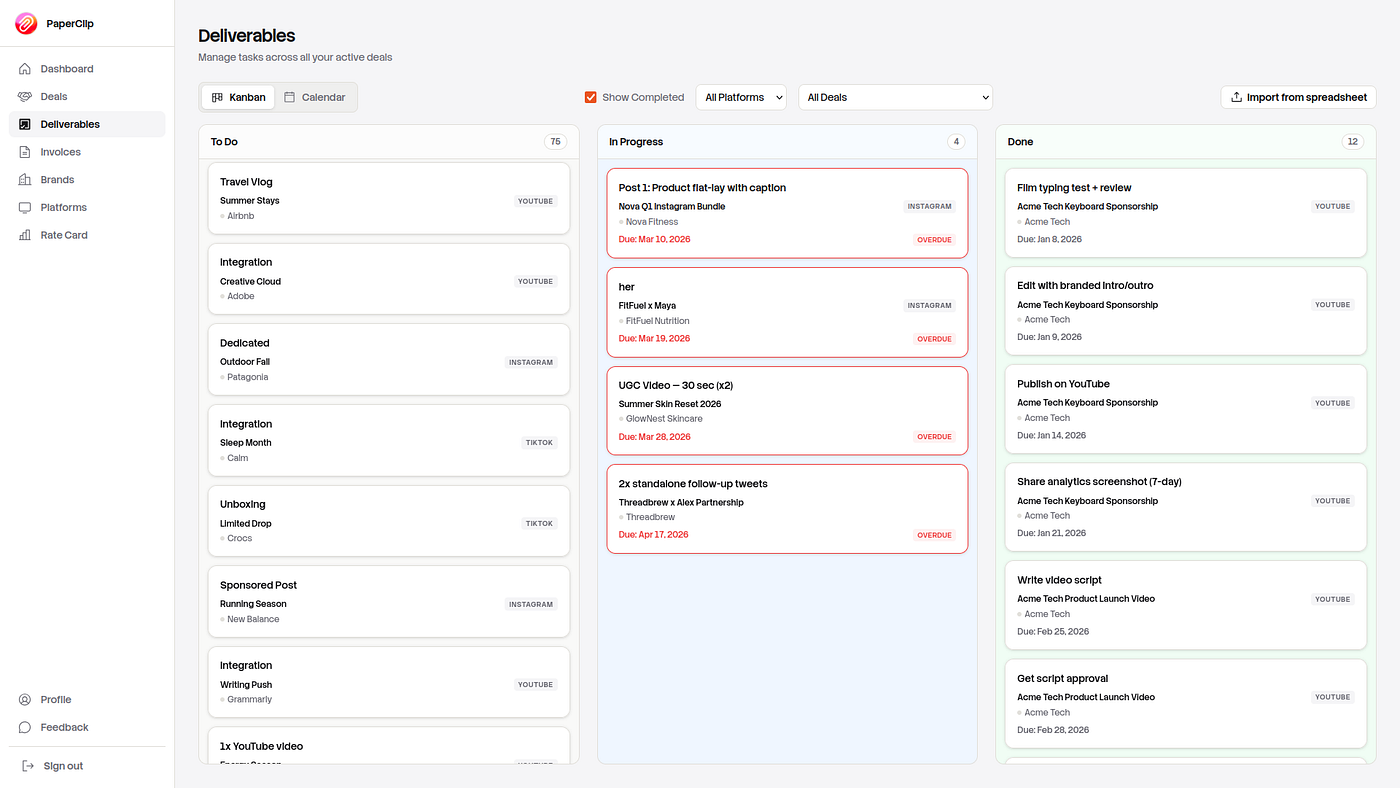Click the PaperClip logo icon

(x=26, y=24)
